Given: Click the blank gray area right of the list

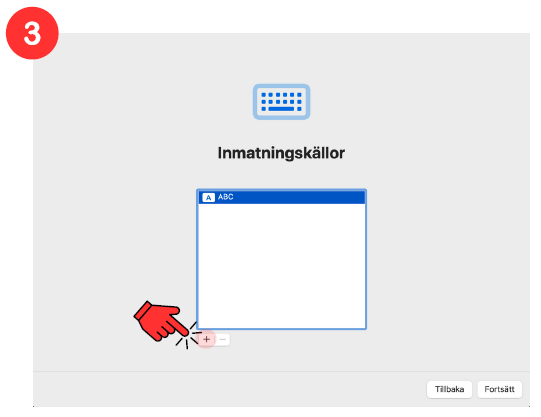Looking at the screenshot, I should point(449,259).
